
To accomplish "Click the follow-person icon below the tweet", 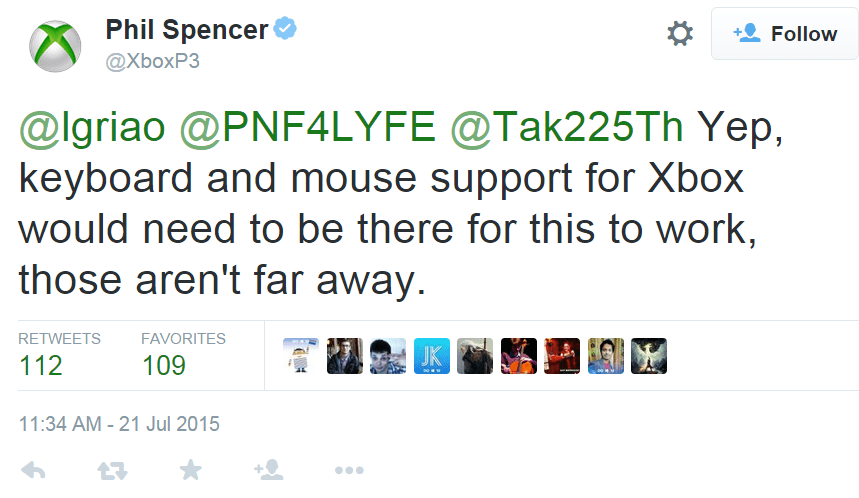I will pyautogui.click(x=267, y=470).
